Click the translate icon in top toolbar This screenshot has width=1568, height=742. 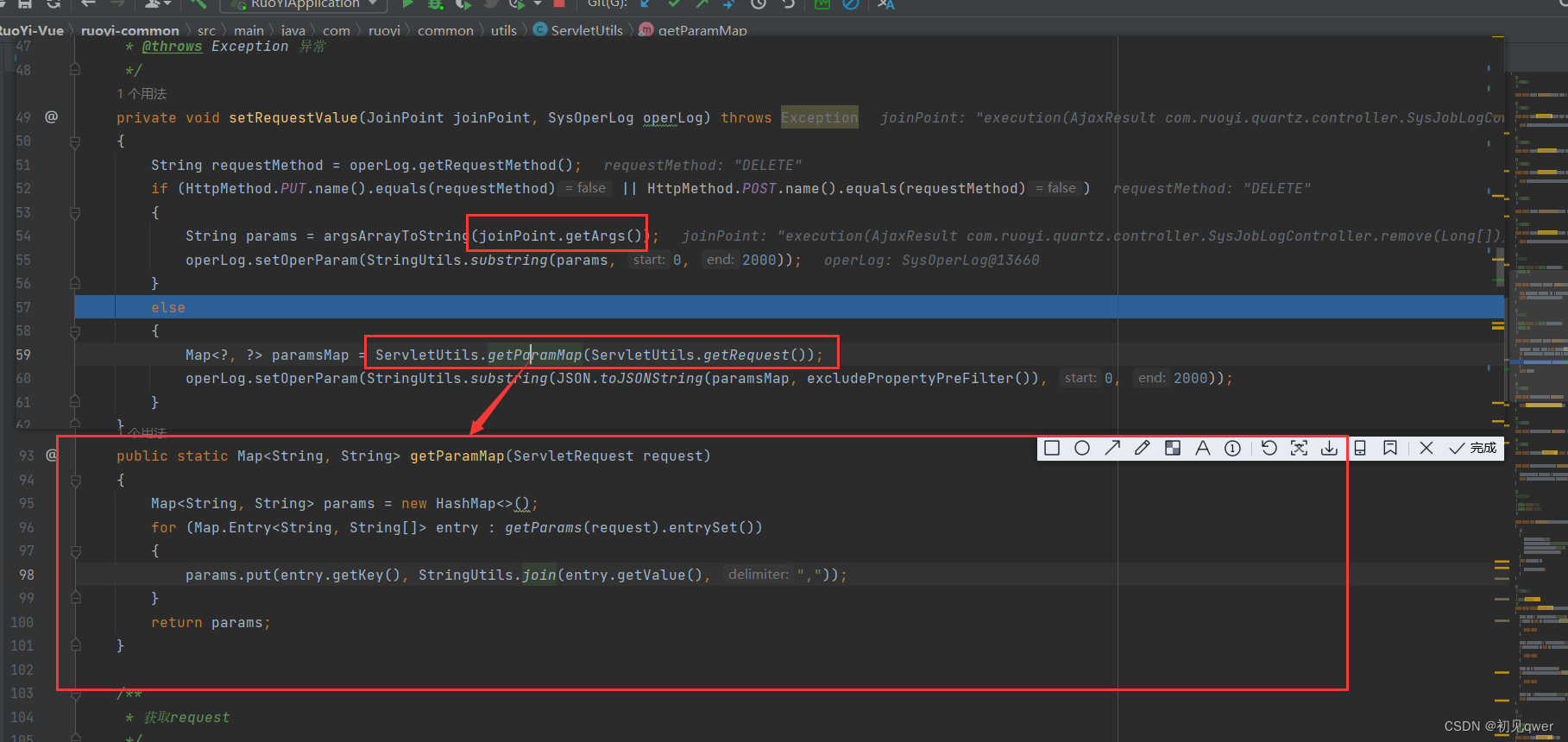[x=885, y=4]
